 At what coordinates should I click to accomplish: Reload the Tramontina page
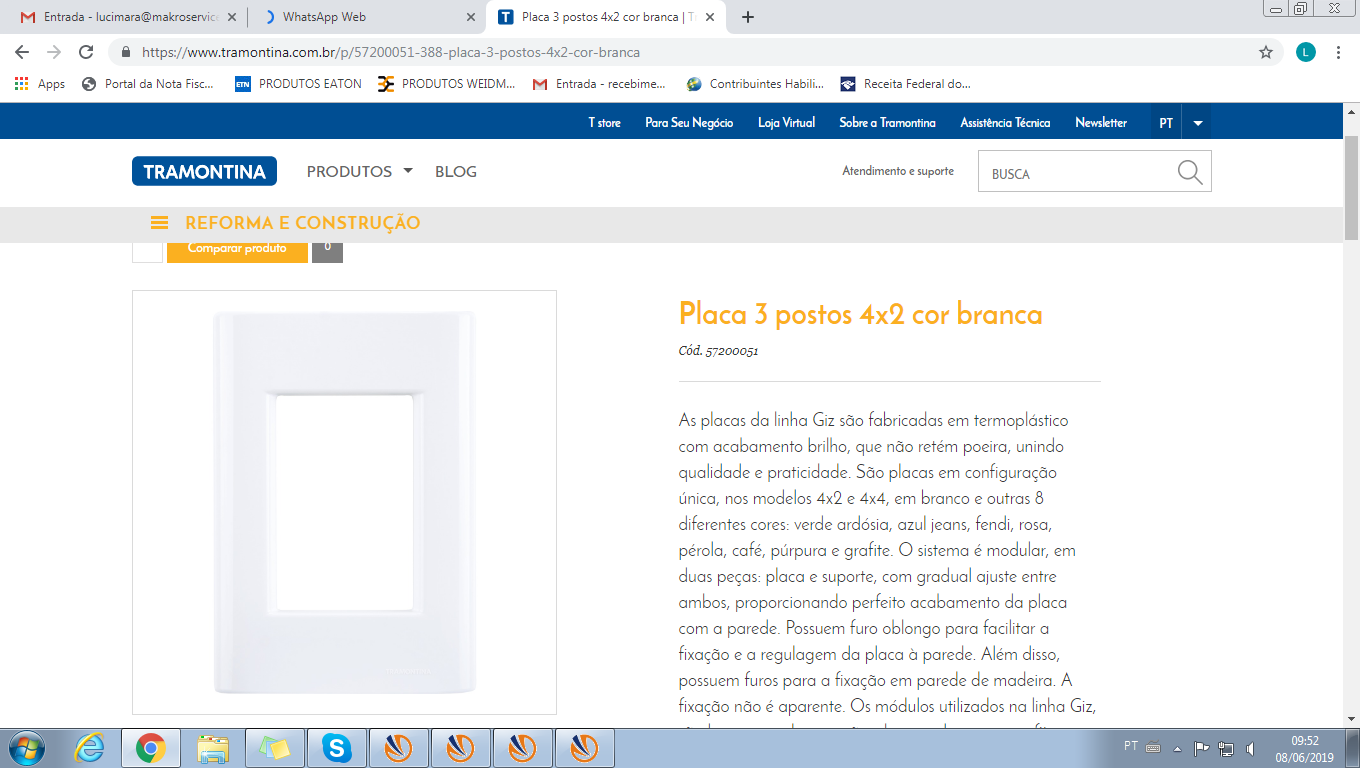point(86,52)
